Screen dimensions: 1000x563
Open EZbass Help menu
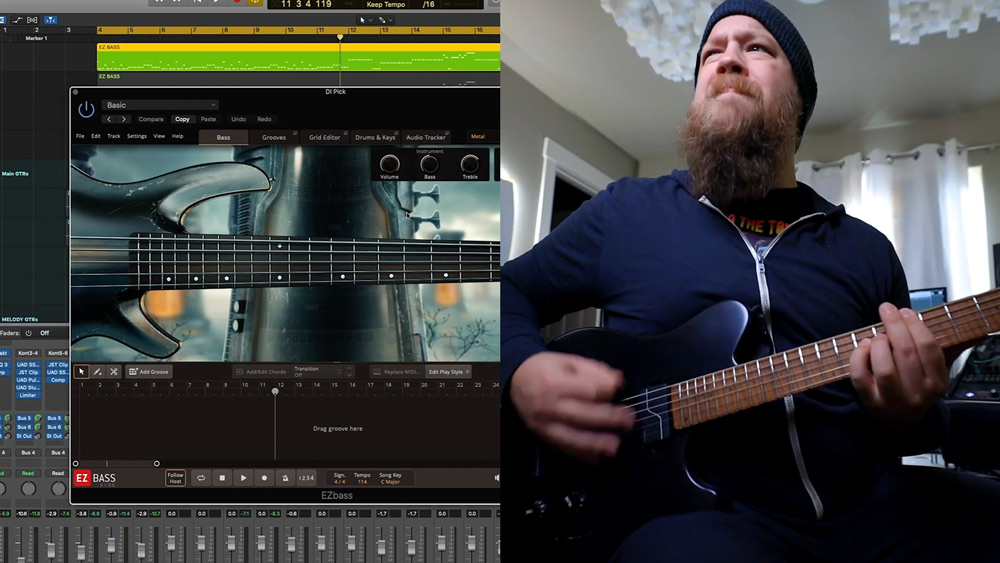pos(177,136)
